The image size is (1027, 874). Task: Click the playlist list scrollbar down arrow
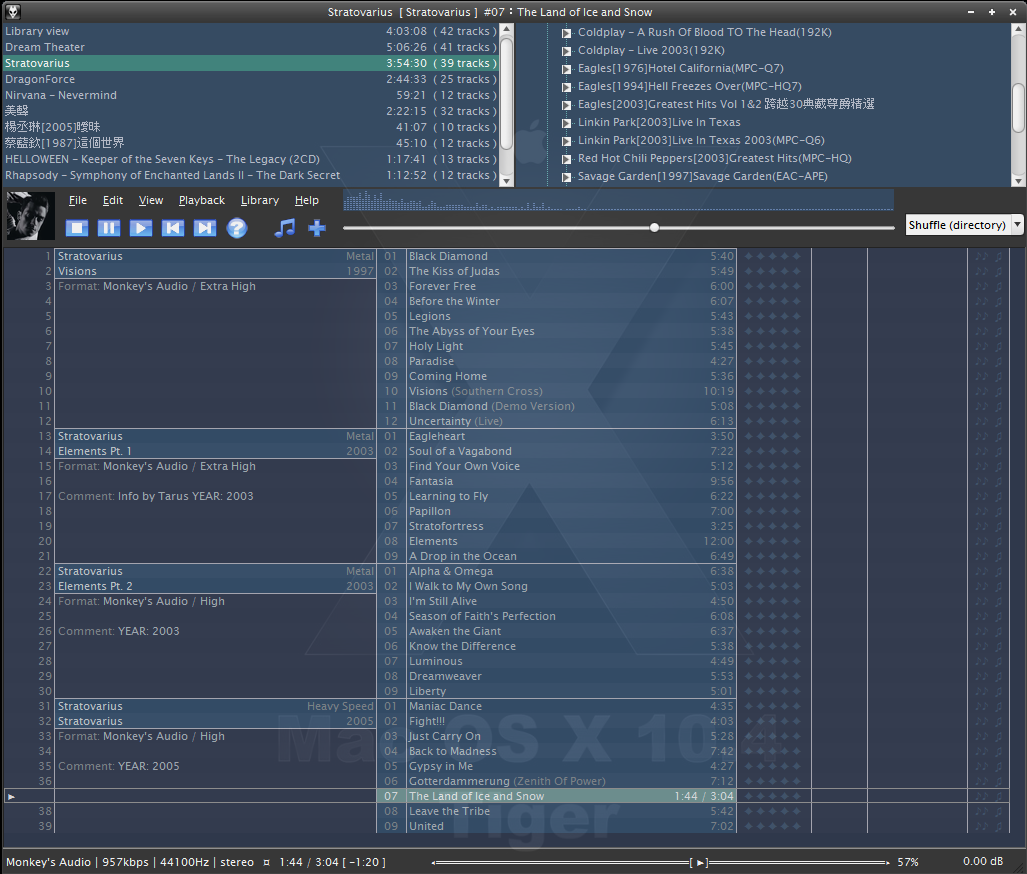[x=506, y=180]
